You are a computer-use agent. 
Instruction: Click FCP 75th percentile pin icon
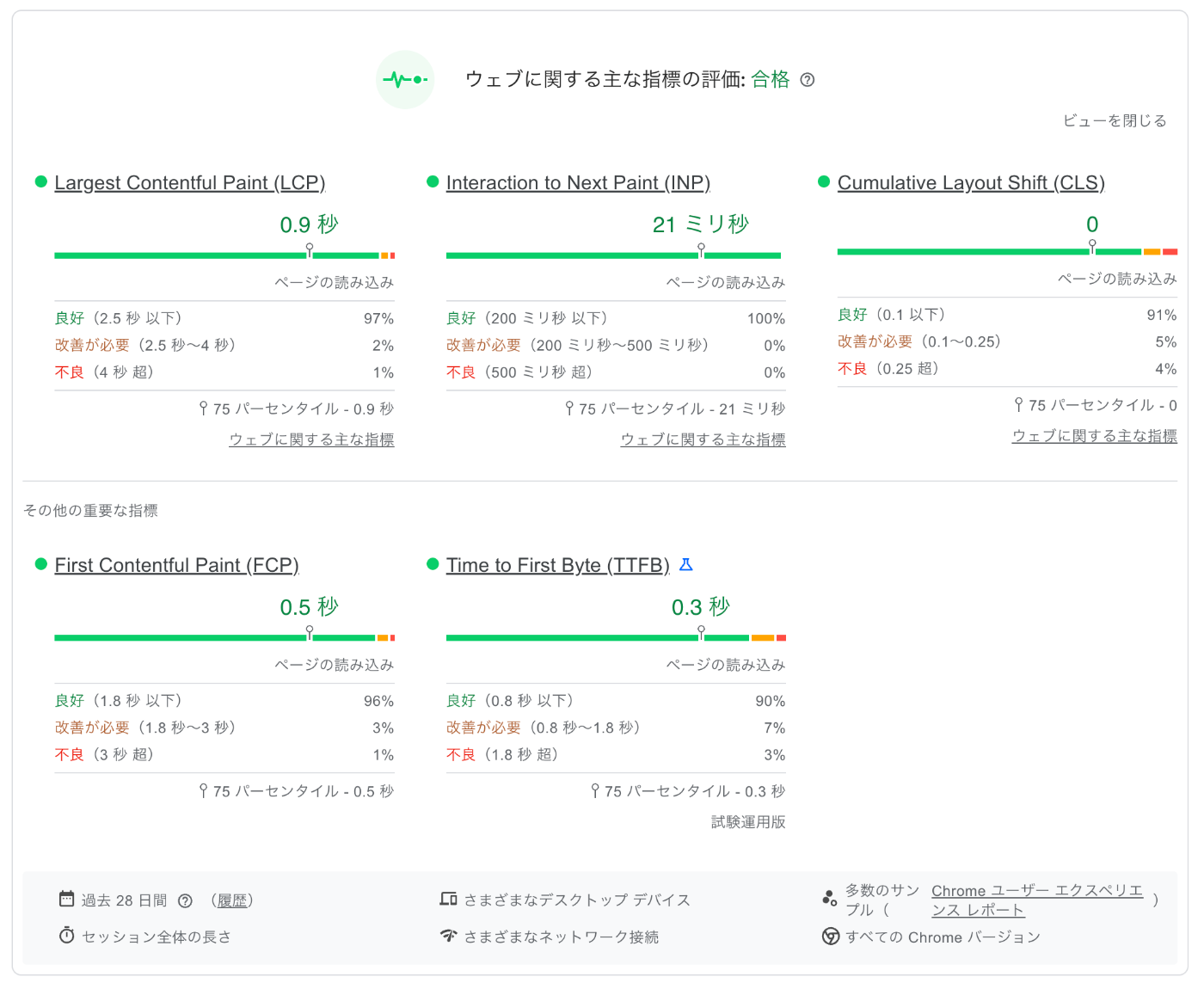[x=203, y=790]
